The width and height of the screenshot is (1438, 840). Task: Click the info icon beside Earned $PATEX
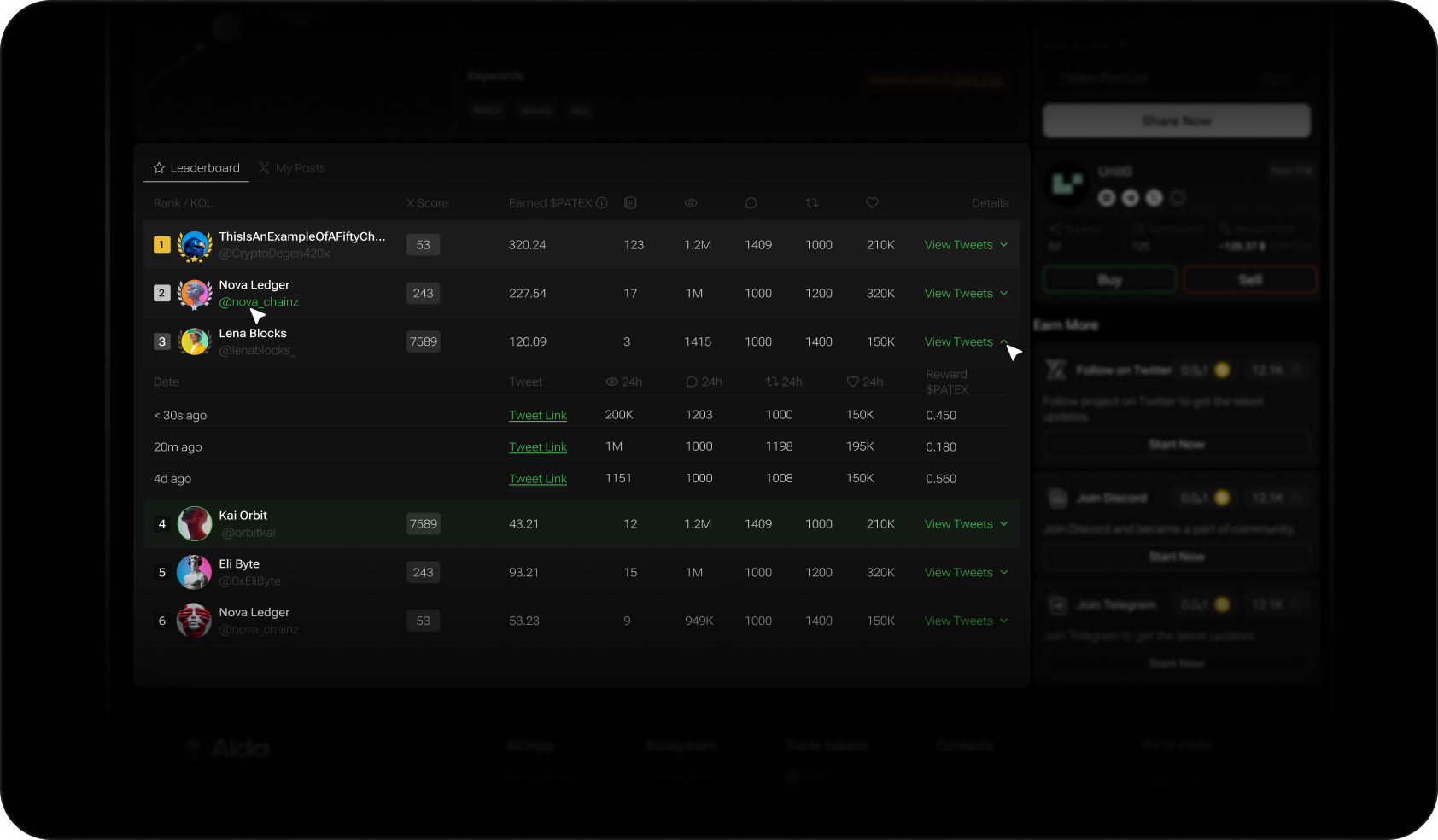pos(602,203)
